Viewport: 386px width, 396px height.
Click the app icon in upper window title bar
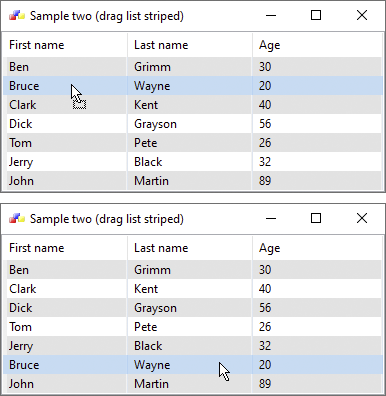(x=17, y=16)
